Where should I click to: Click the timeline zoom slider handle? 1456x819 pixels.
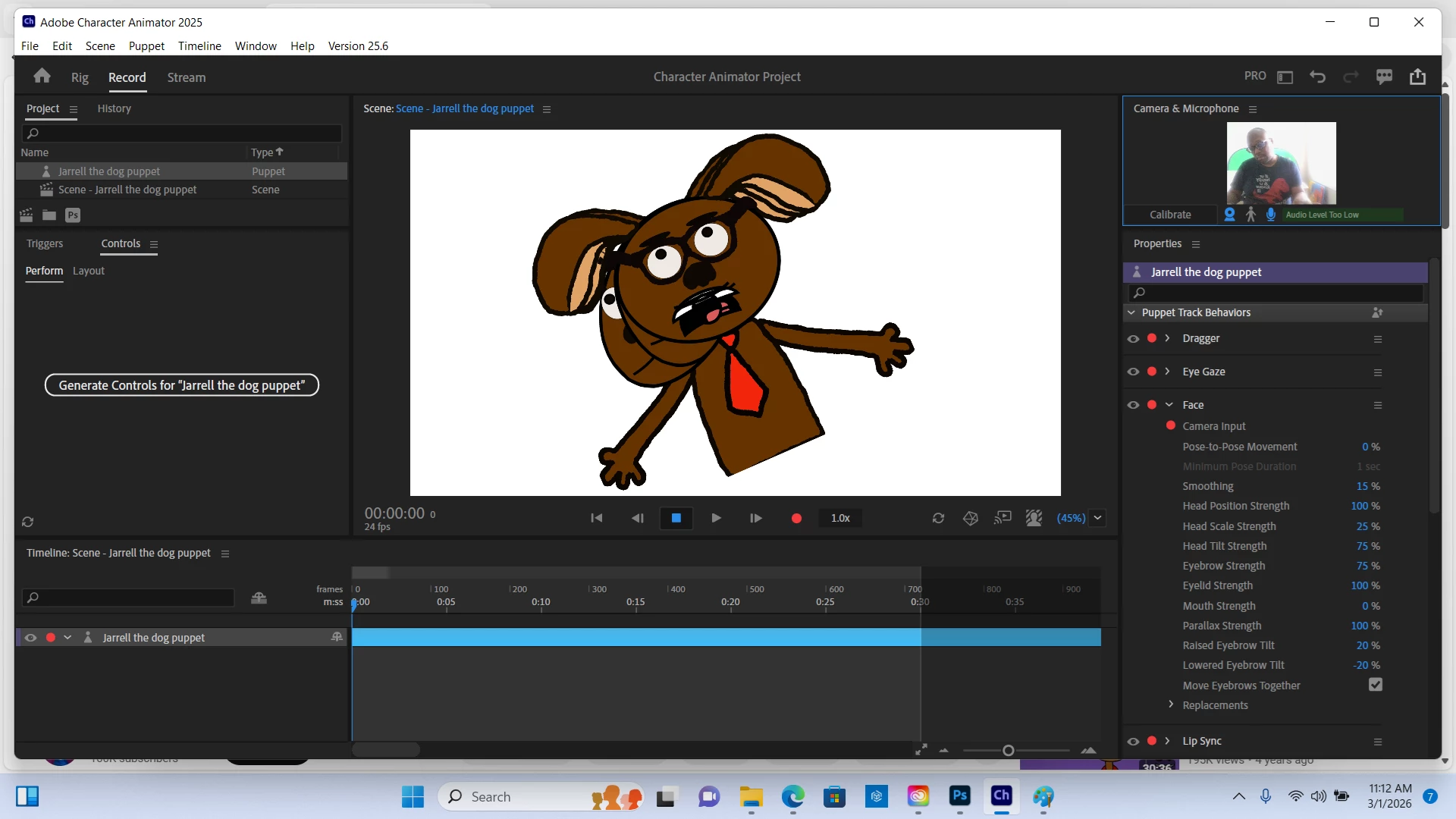click(x=1008, y=751)
